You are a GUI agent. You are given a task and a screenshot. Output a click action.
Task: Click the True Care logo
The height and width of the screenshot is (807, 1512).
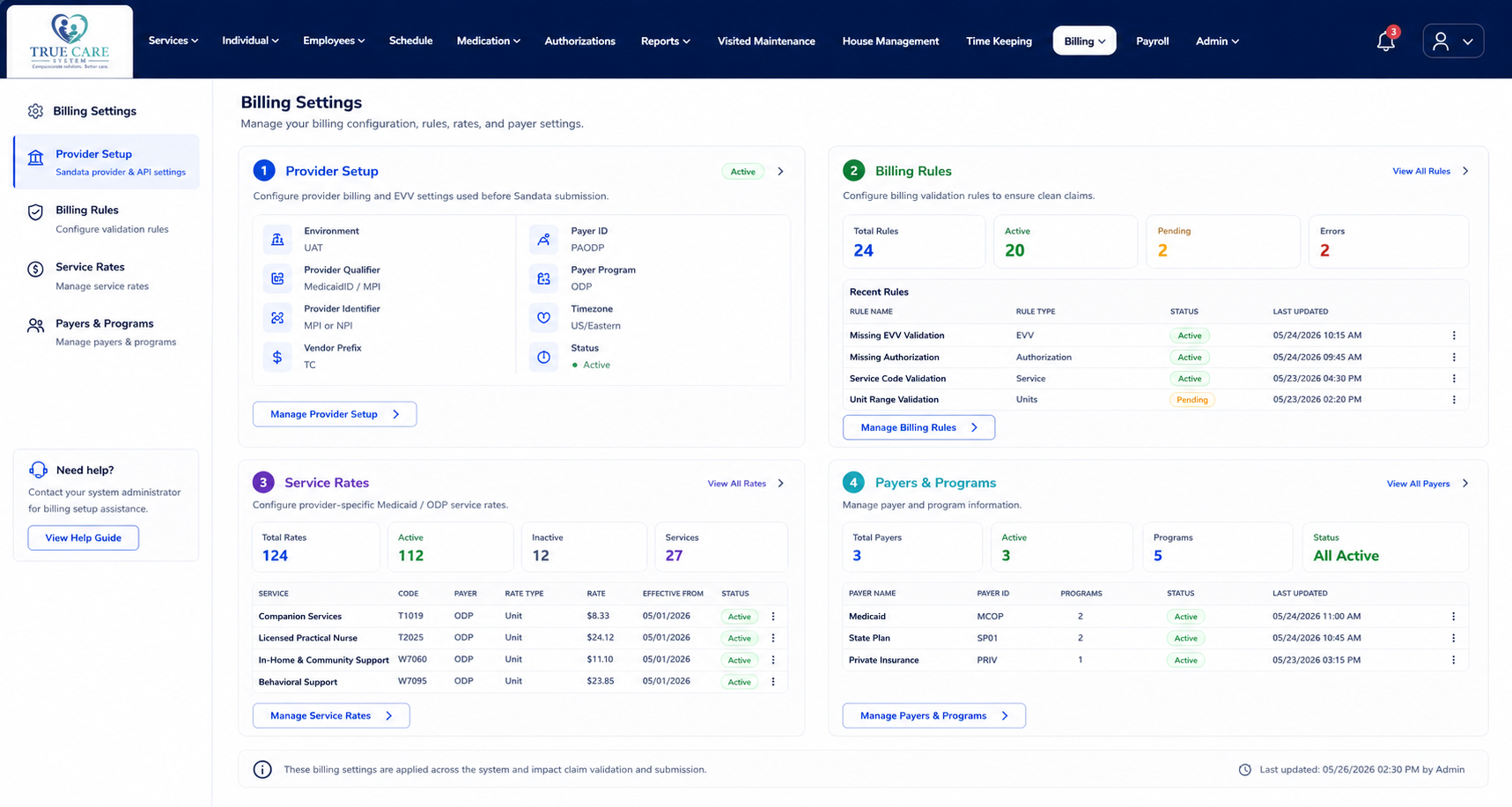[x=70, y=41]
